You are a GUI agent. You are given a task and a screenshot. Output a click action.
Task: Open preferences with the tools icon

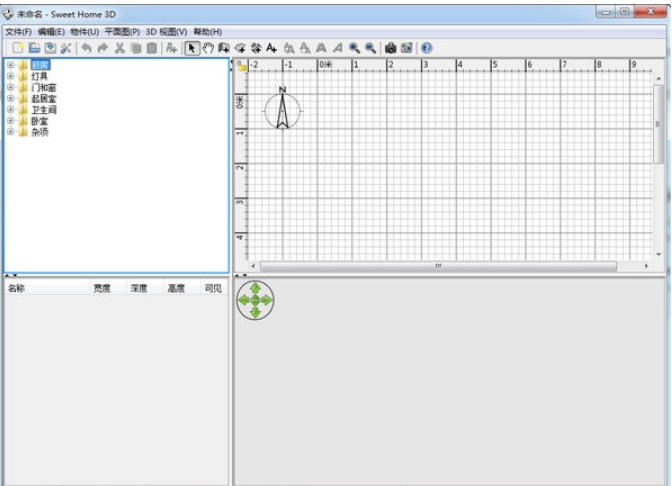pyautogui.click(x=66, y=47)
